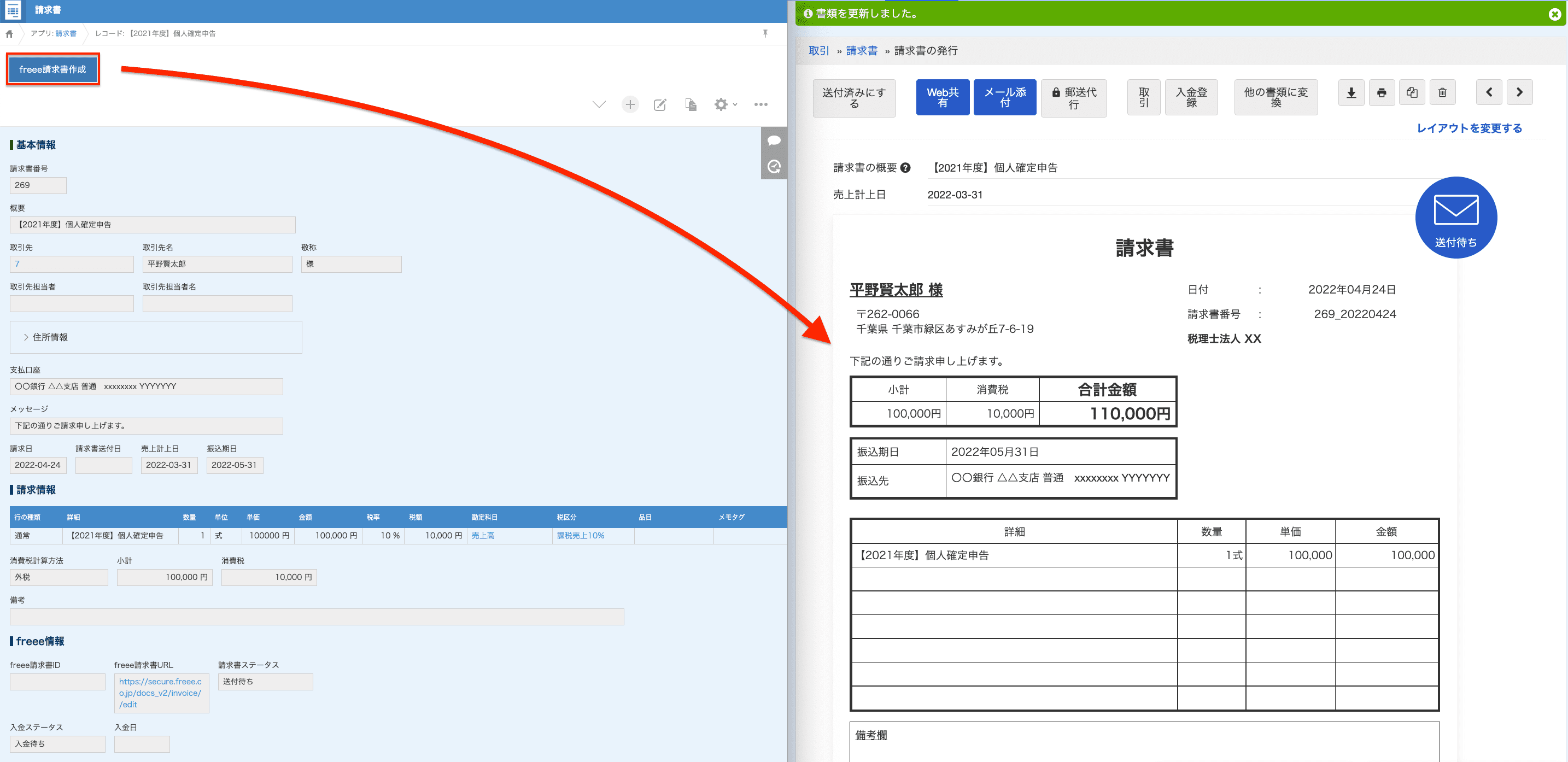Click the 取引 button in freee toolbar

[1144, 97]
